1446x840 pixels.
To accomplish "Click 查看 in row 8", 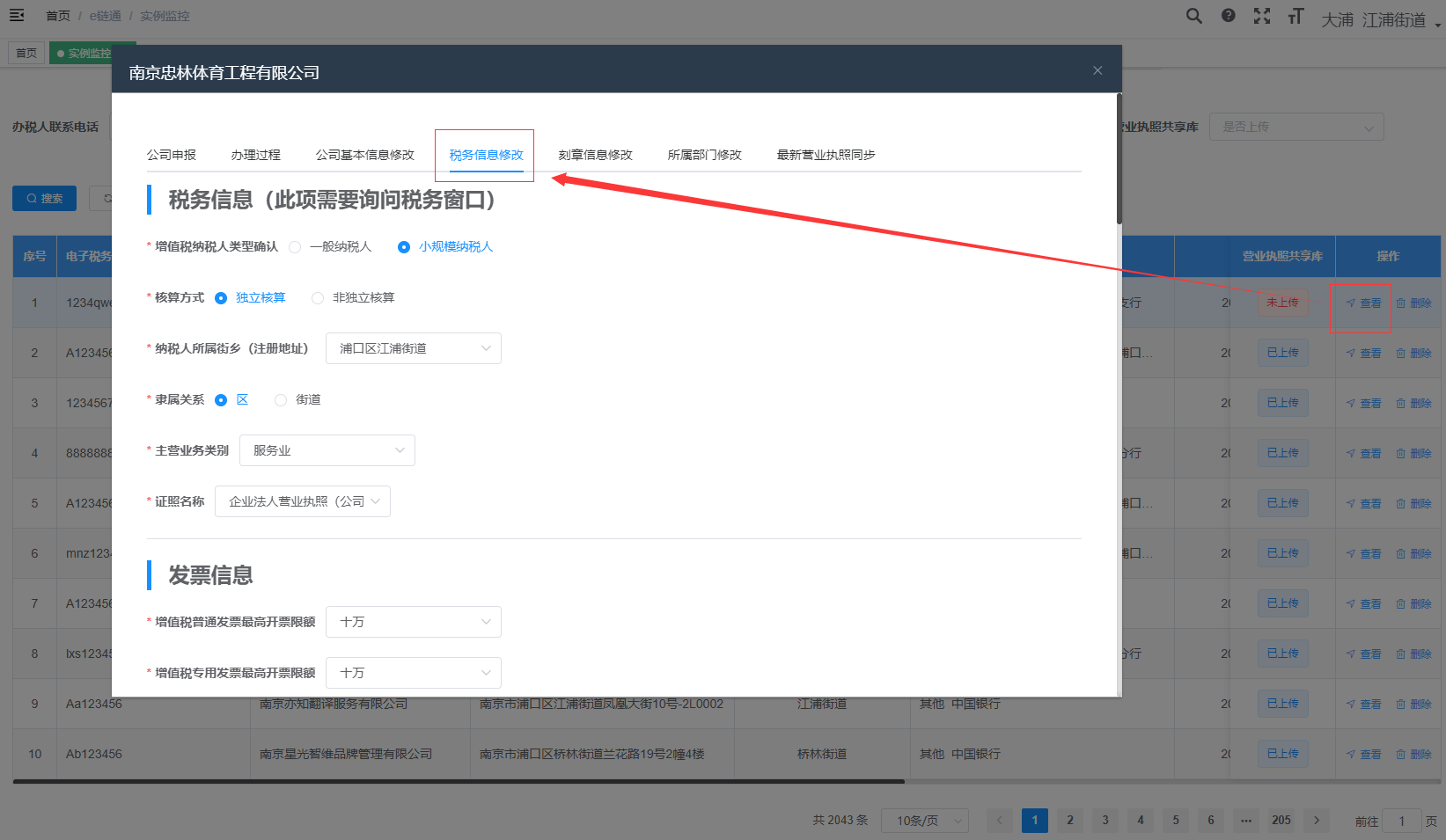I will tap(1363, 654).
